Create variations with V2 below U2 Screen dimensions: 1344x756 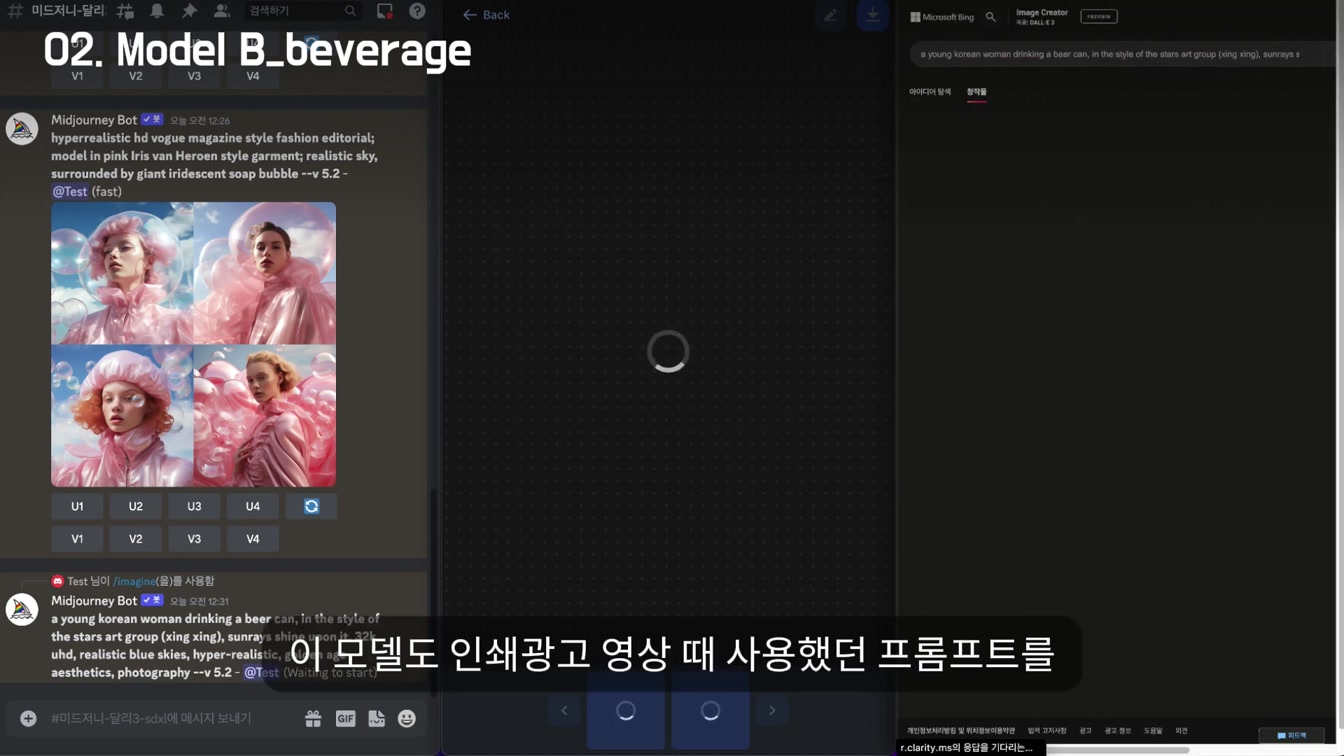click(136, 539)
